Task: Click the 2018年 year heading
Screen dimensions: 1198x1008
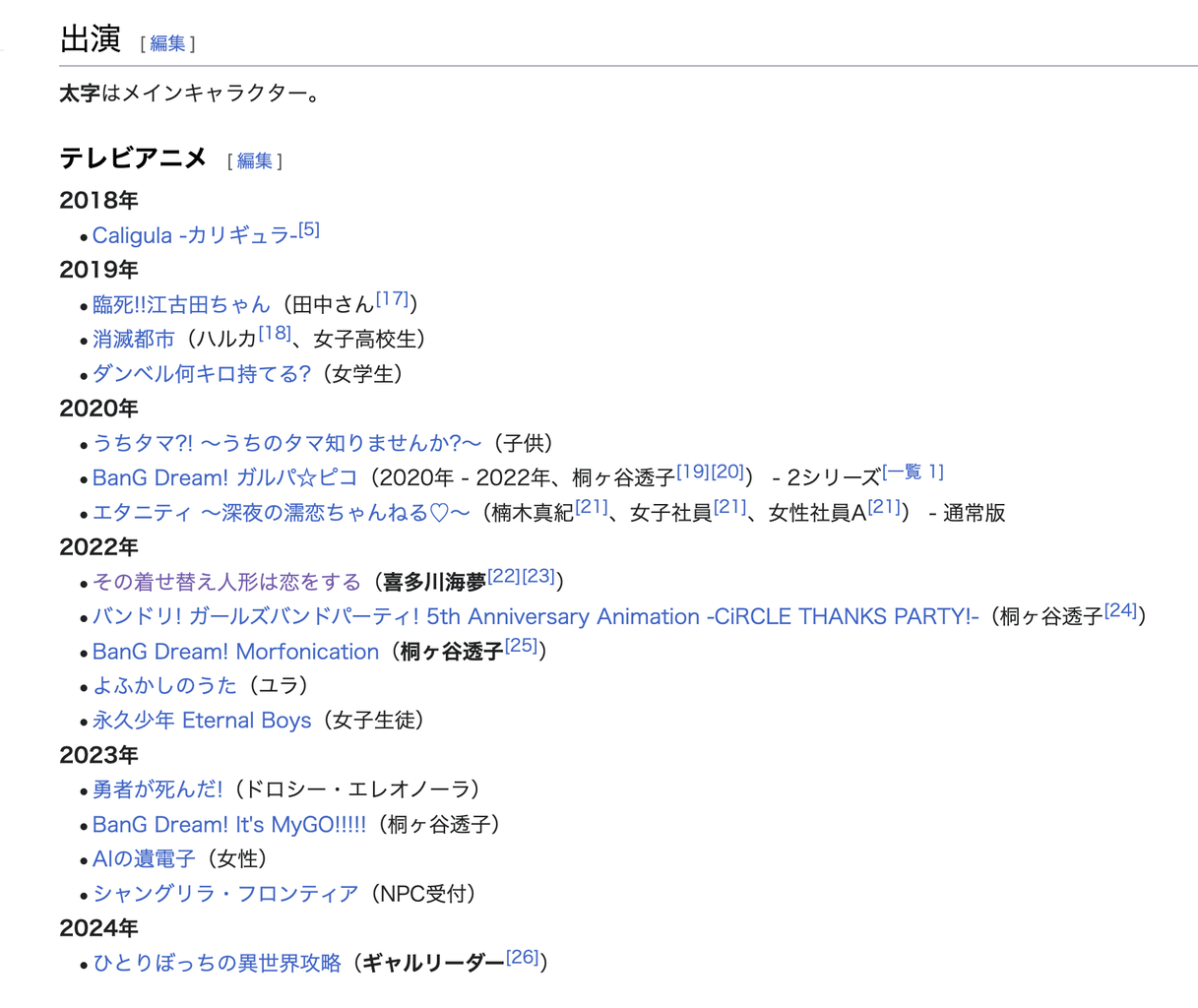Action: tap(98, 200)
